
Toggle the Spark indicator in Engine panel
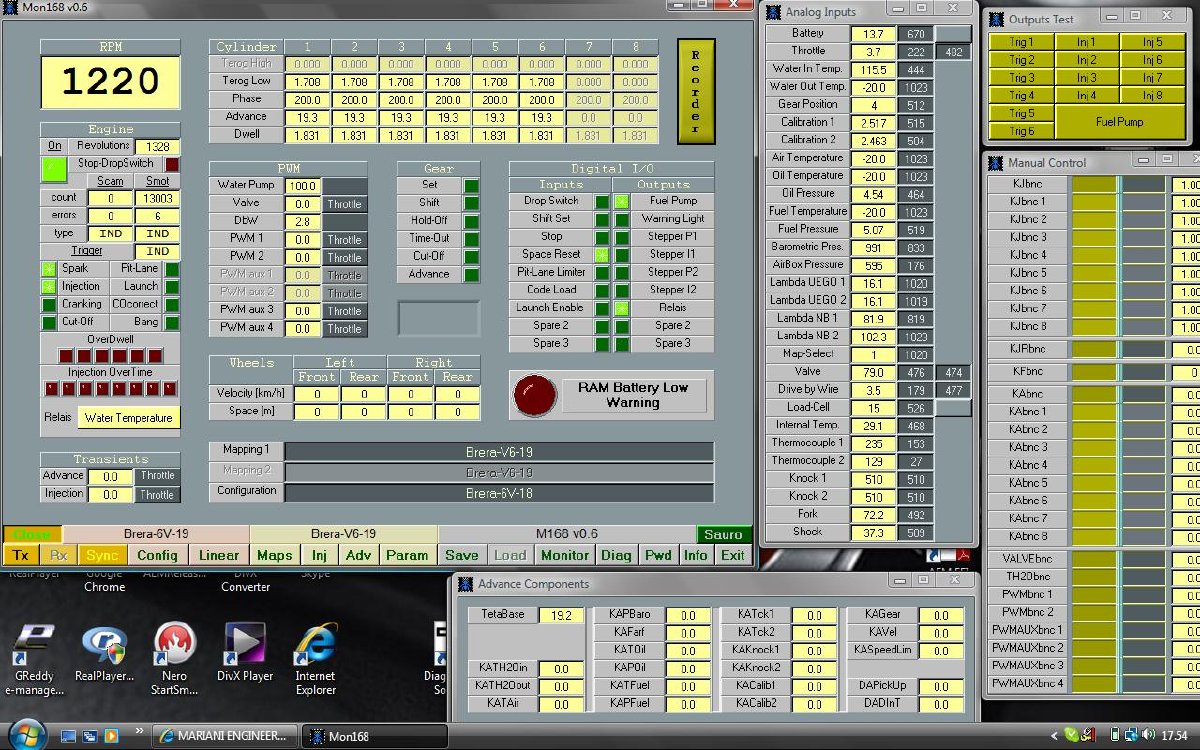click(x=49, y=269)
